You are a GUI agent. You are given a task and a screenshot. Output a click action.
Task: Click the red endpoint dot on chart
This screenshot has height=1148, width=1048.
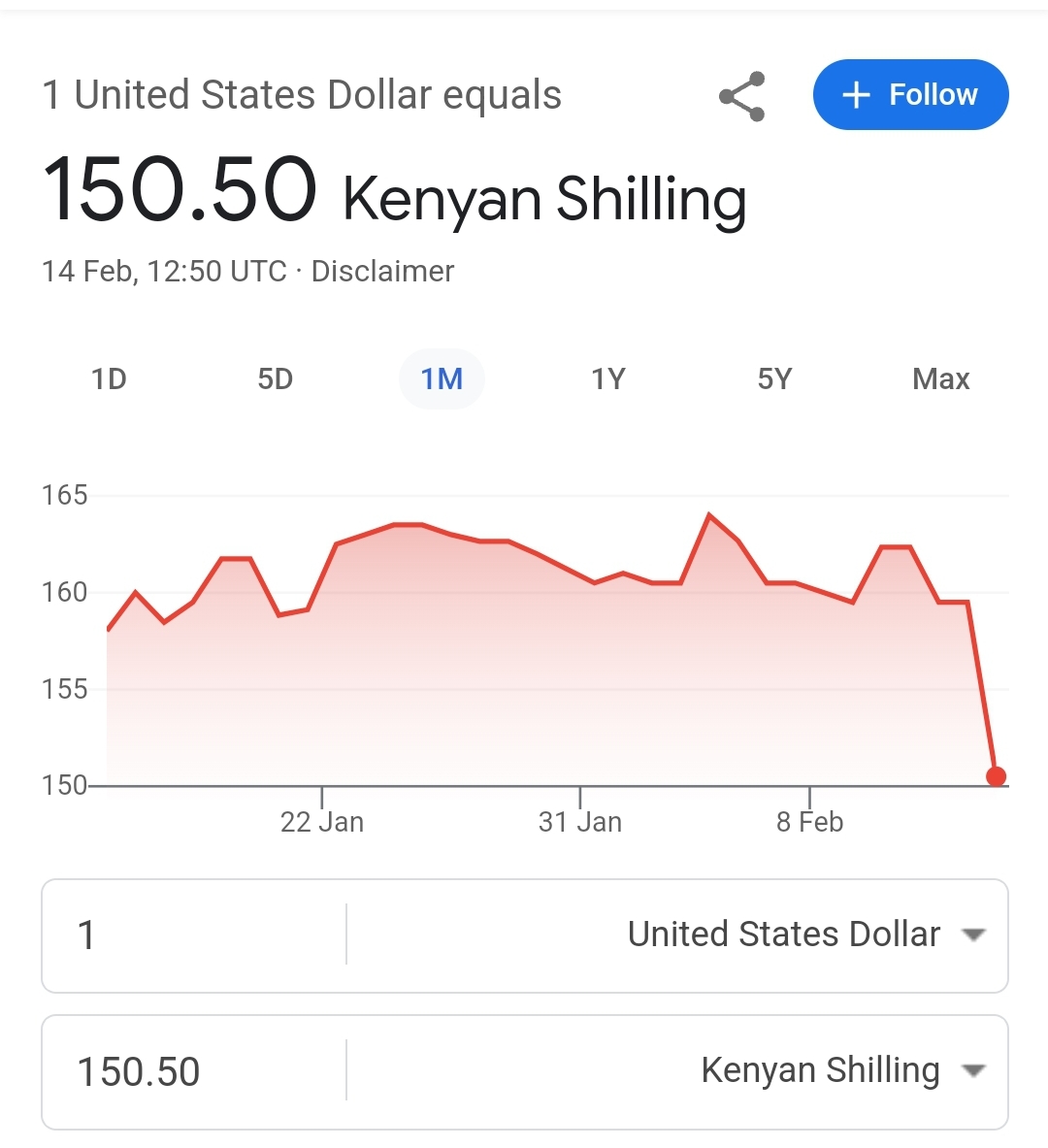tap(996, 776)
